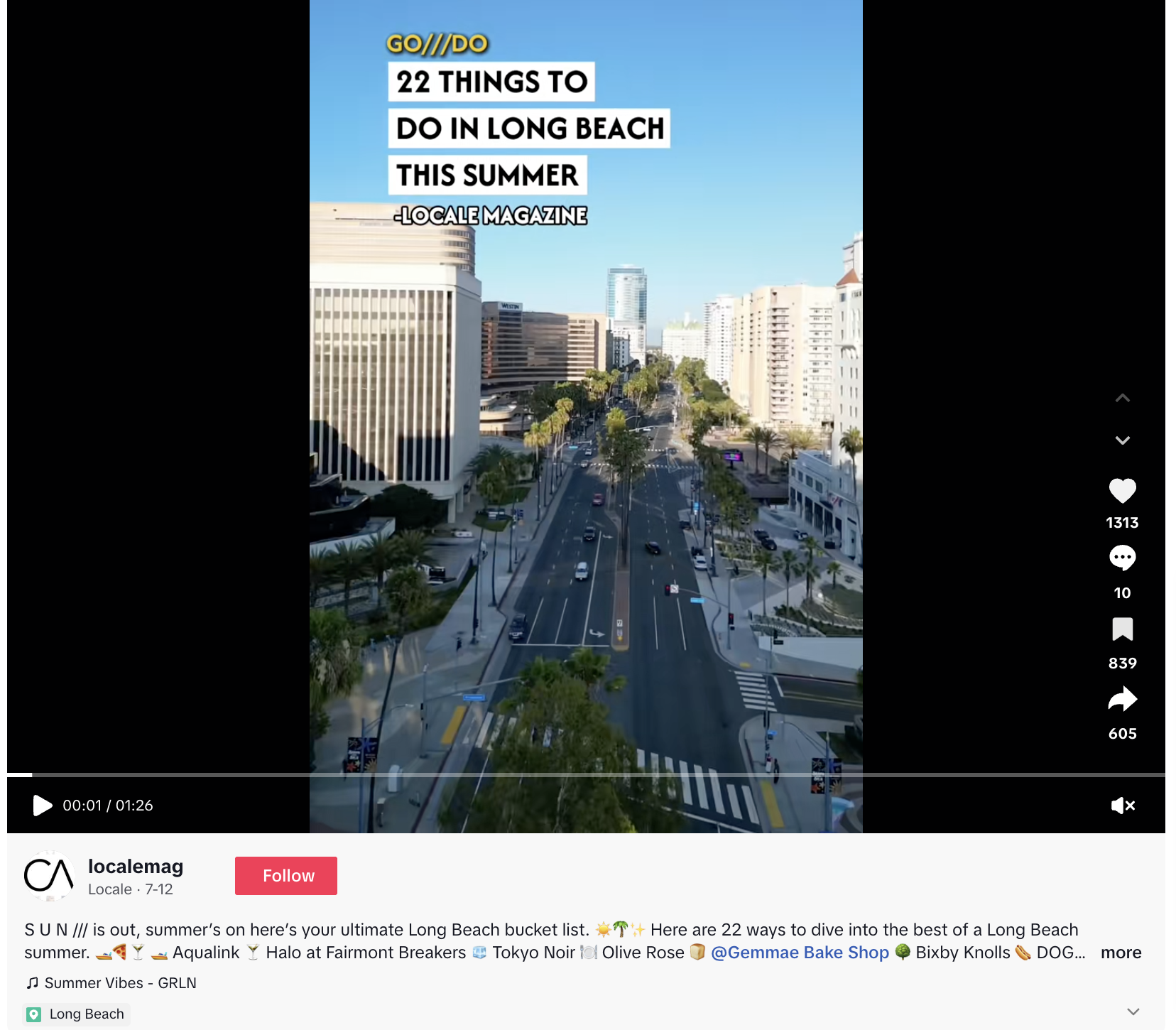The image size is (1176, 1030).
Task: Click the music note icon beside Summer Vibes
Action: pyautogui.click(x=33, y=983)
